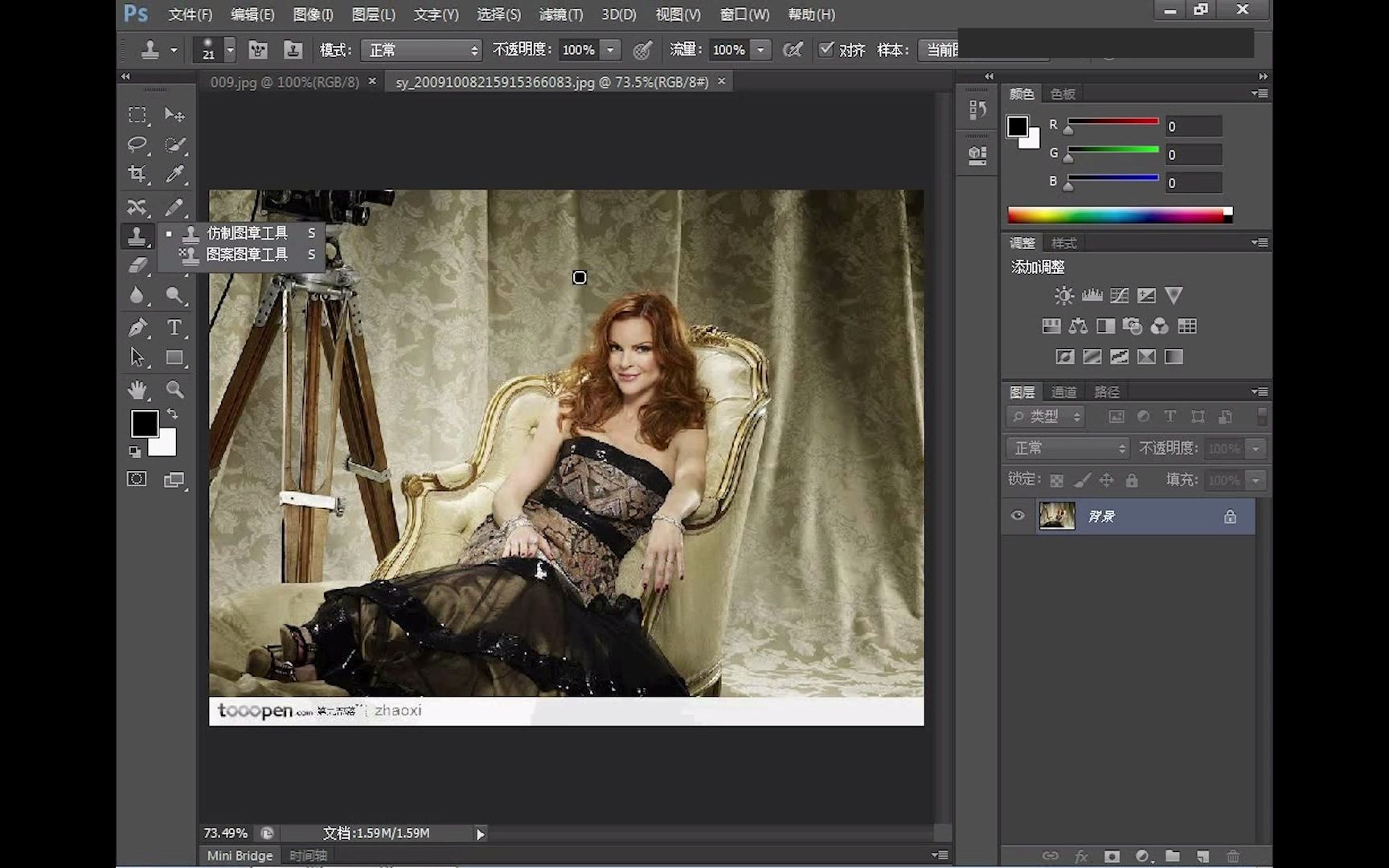Screen dimensions: 1389x868
Task: Add Curves adjustment
Action: pyautogui.click(x=1119, y=296)
